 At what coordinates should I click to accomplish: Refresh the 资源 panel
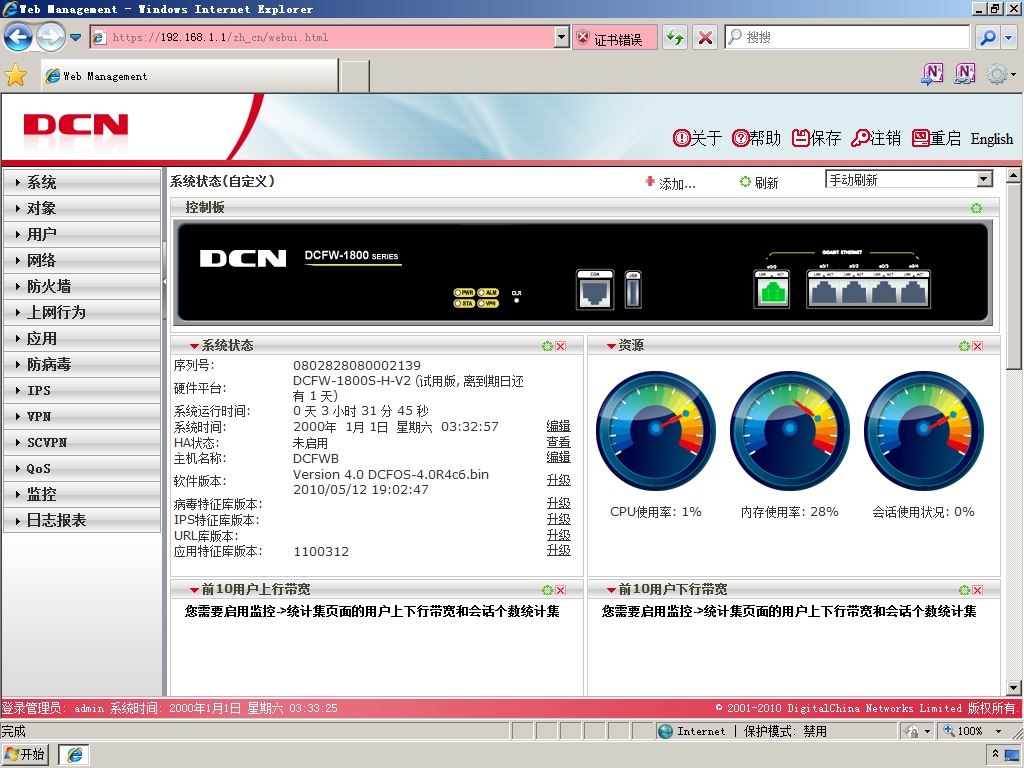coord(964,346)
